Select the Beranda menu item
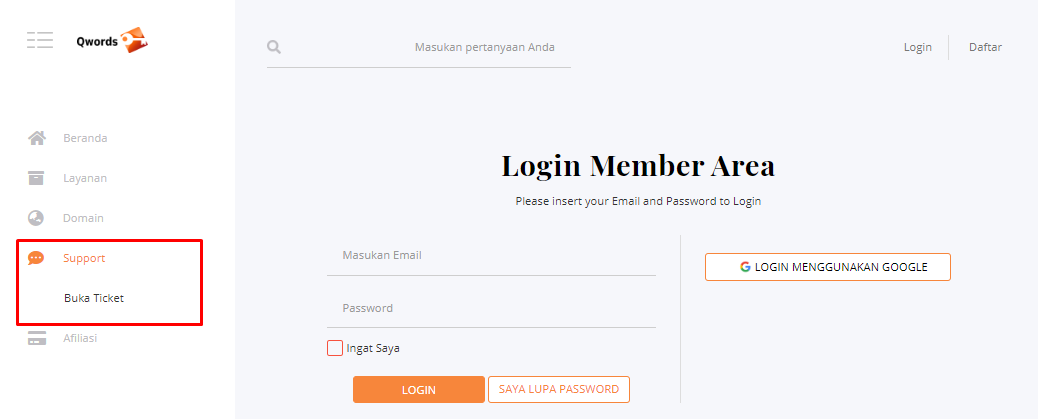 85,138
